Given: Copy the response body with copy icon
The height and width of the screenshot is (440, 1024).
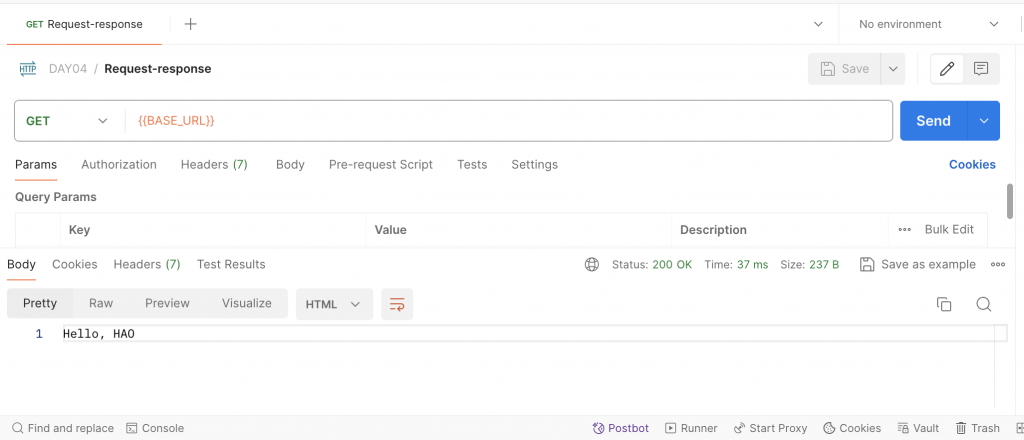Looking at the screenshot, I should (943, 304).
